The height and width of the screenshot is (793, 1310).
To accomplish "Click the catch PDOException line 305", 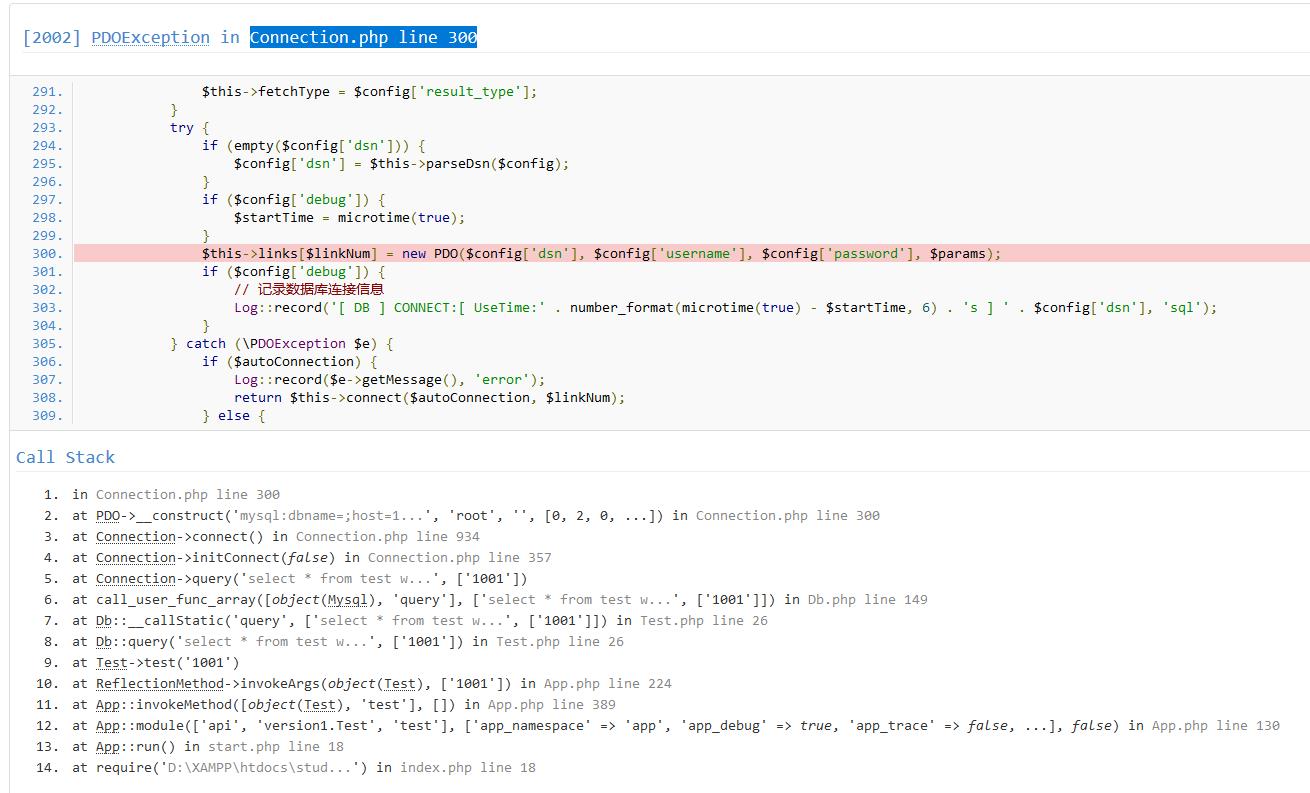I will tap(282, 343).
